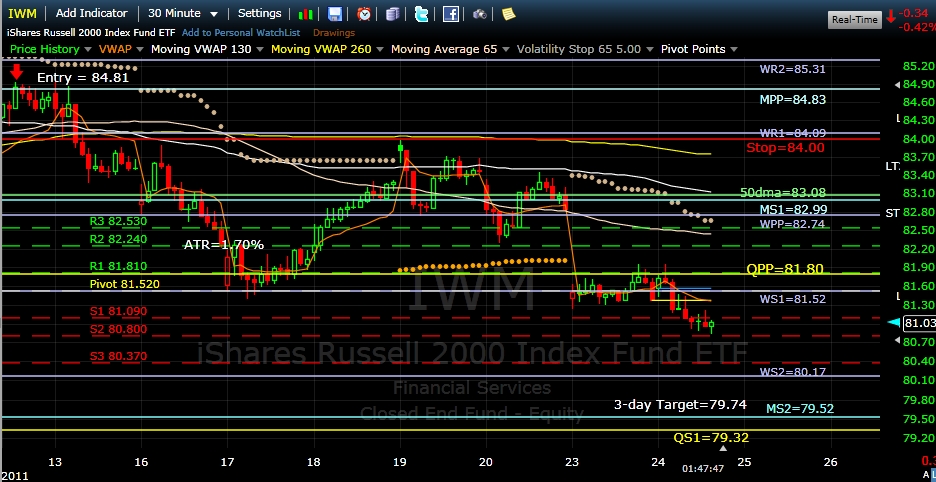Click the IWM ticker symbol
This screenshot has width=936, height=482.
point(22,13)
